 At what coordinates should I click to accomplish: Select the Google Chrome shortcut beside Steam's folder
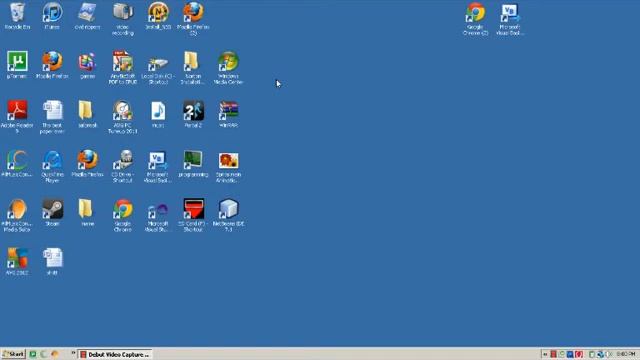(123, 216)
